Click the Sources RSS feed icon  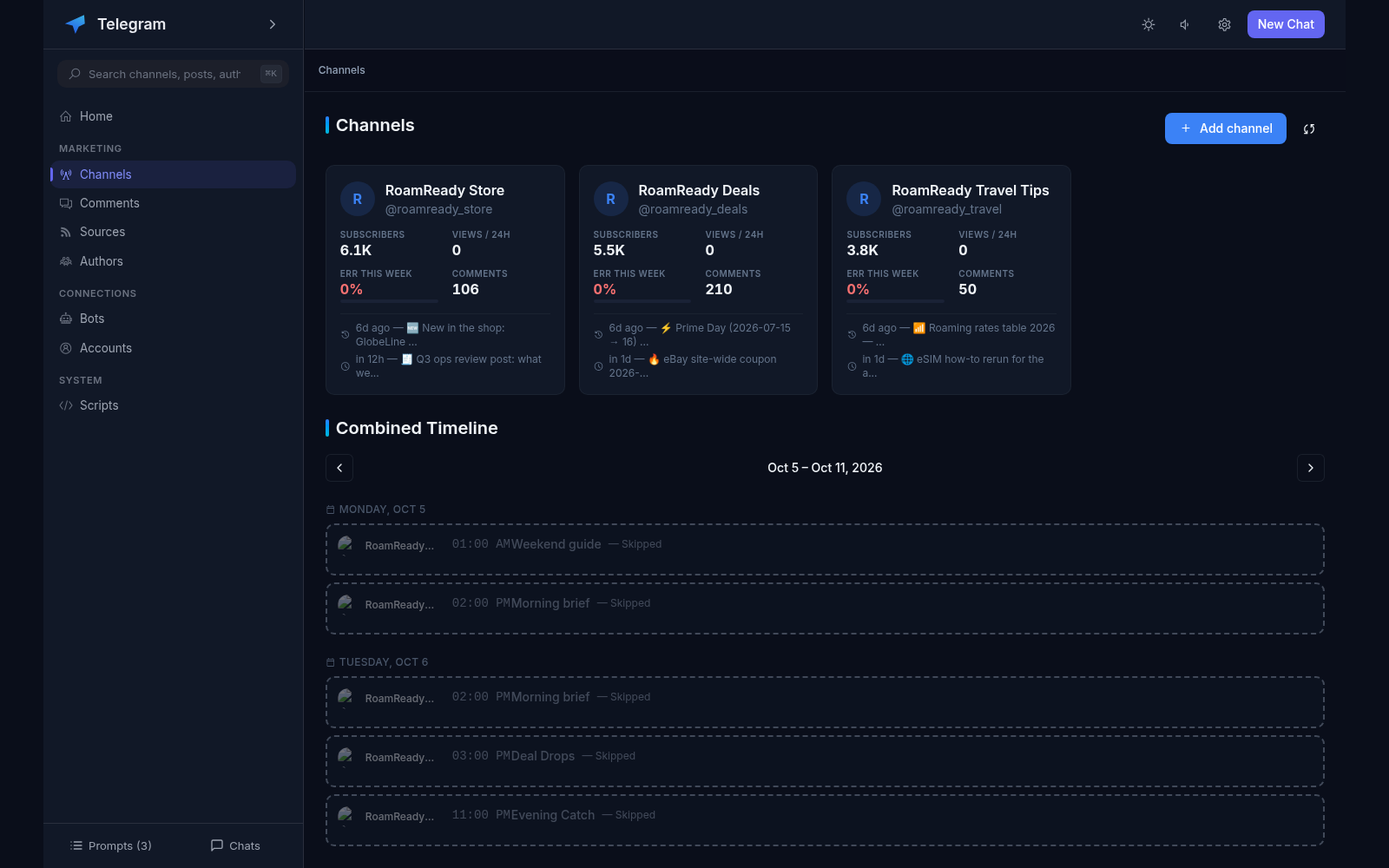click(x=66, y=232)
